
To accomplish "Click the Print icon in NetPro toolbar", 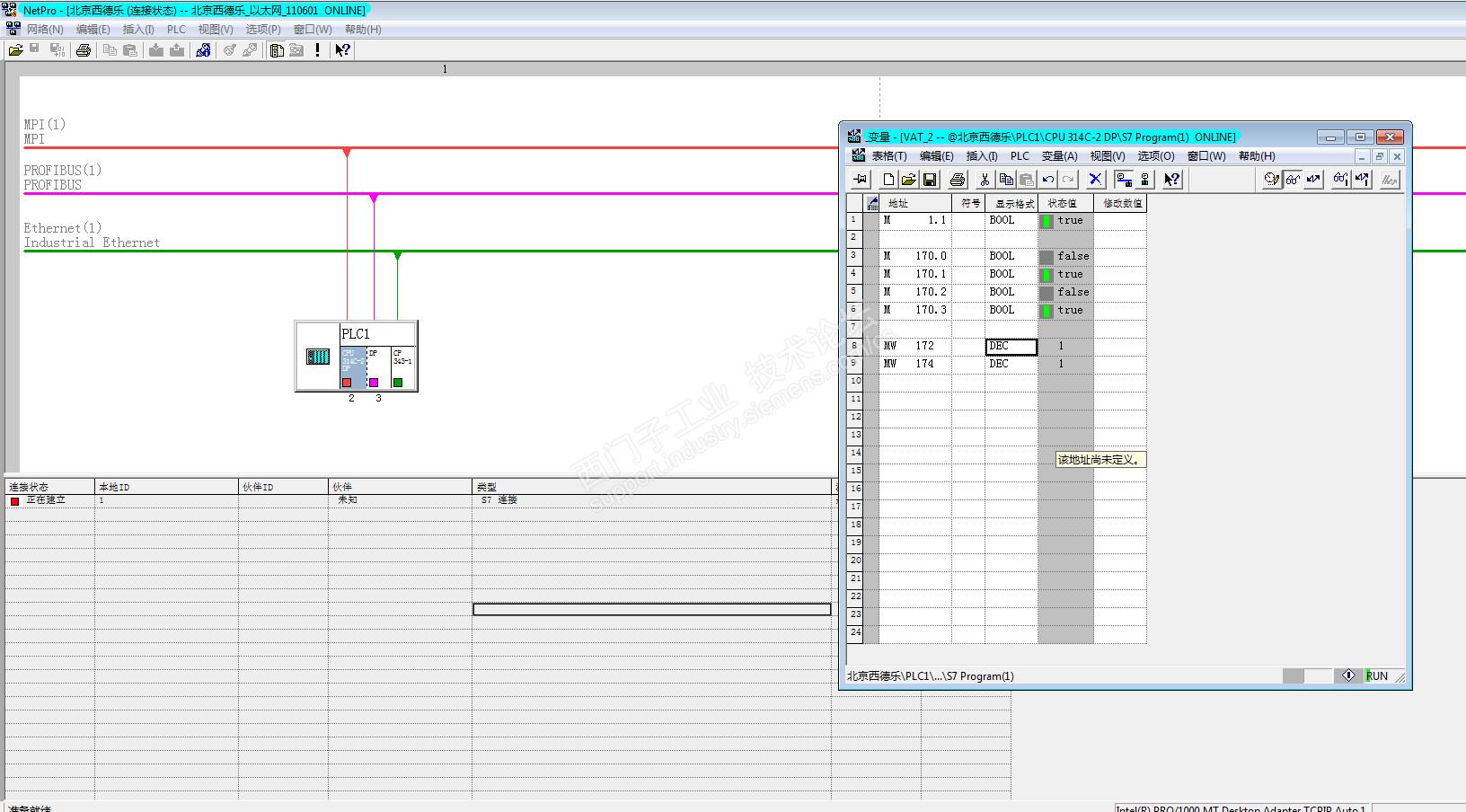I will tap(84, 50).
